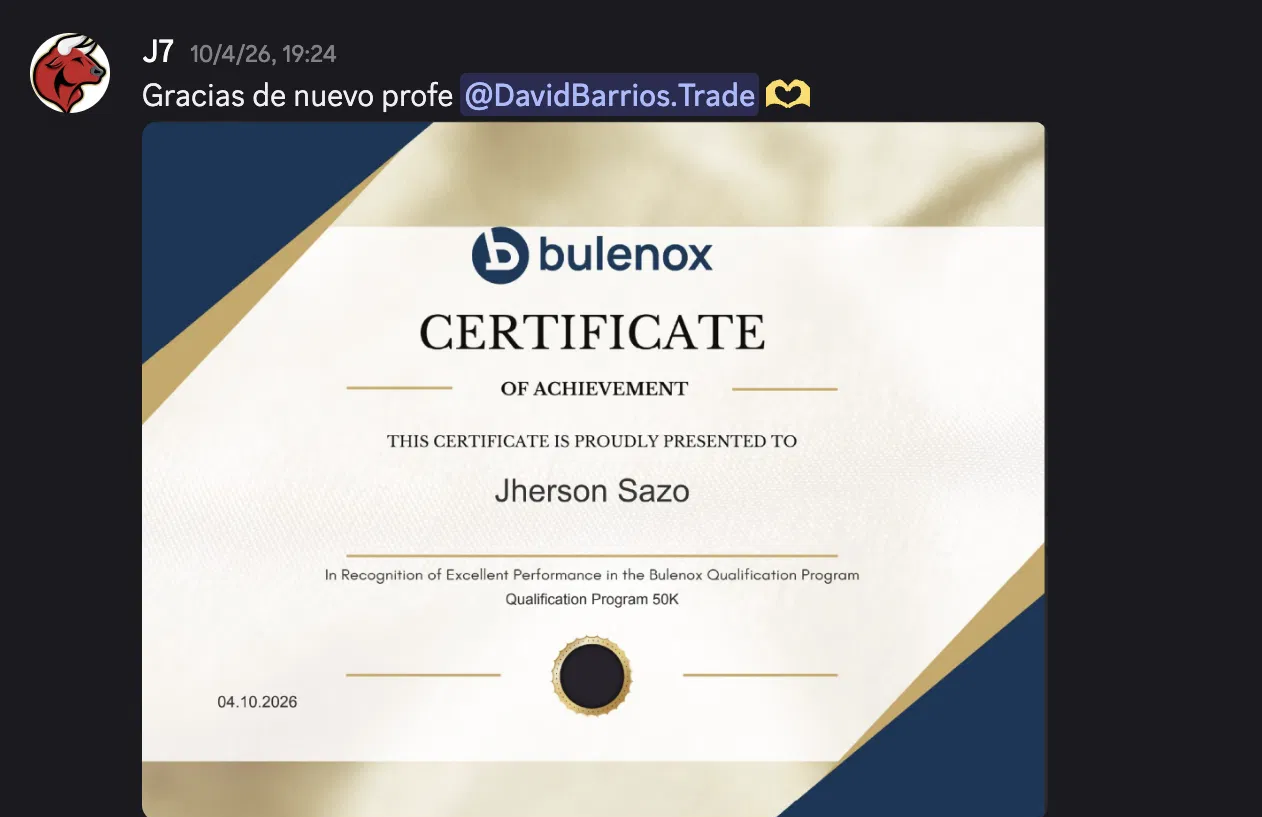Click the message timestamp 10/4/26, 19:24
Image resolution: width=1262 pixels, height=817 pixels.
tap(263, 54)
